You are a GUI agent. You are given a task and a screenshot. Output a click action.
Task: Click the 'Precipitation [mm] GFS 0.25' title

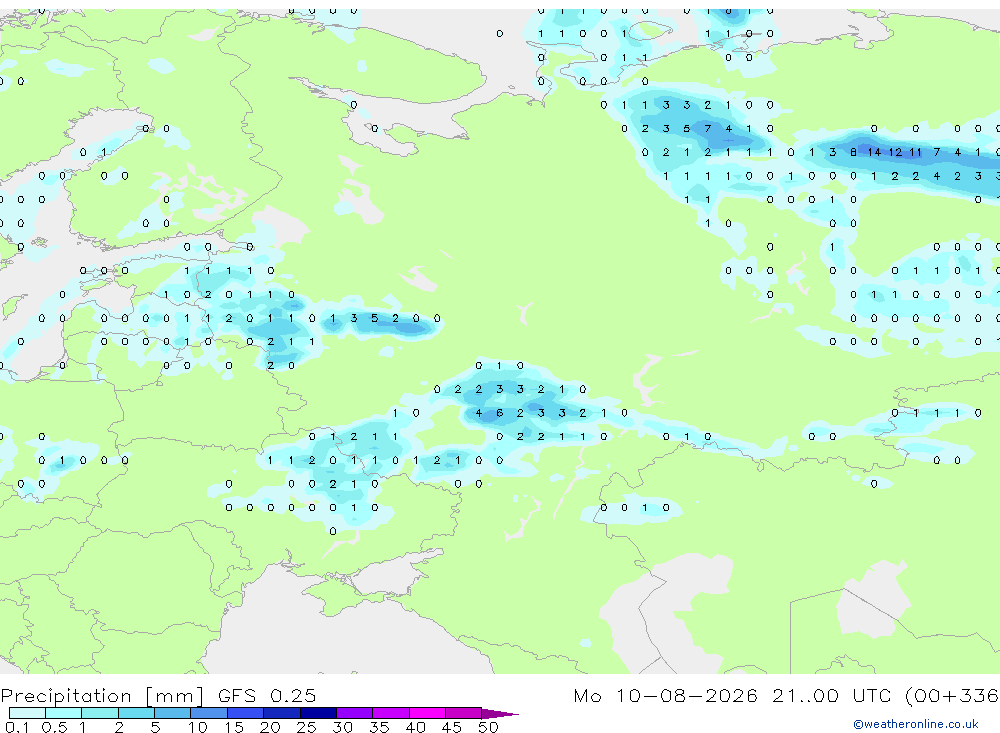[158, 695]
